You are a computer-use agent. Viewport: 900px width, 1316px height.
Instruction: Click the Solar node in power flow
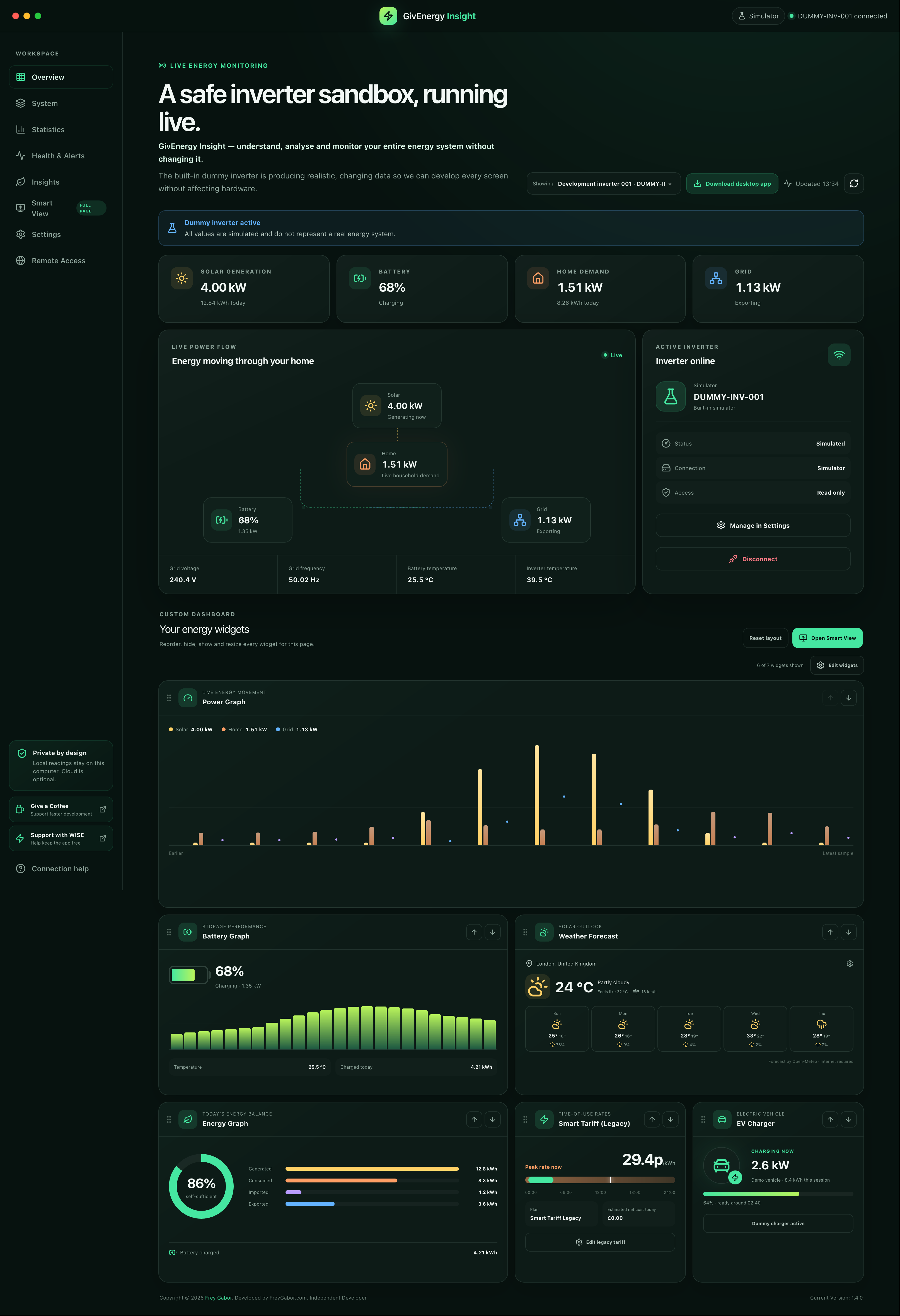[396, 405]
